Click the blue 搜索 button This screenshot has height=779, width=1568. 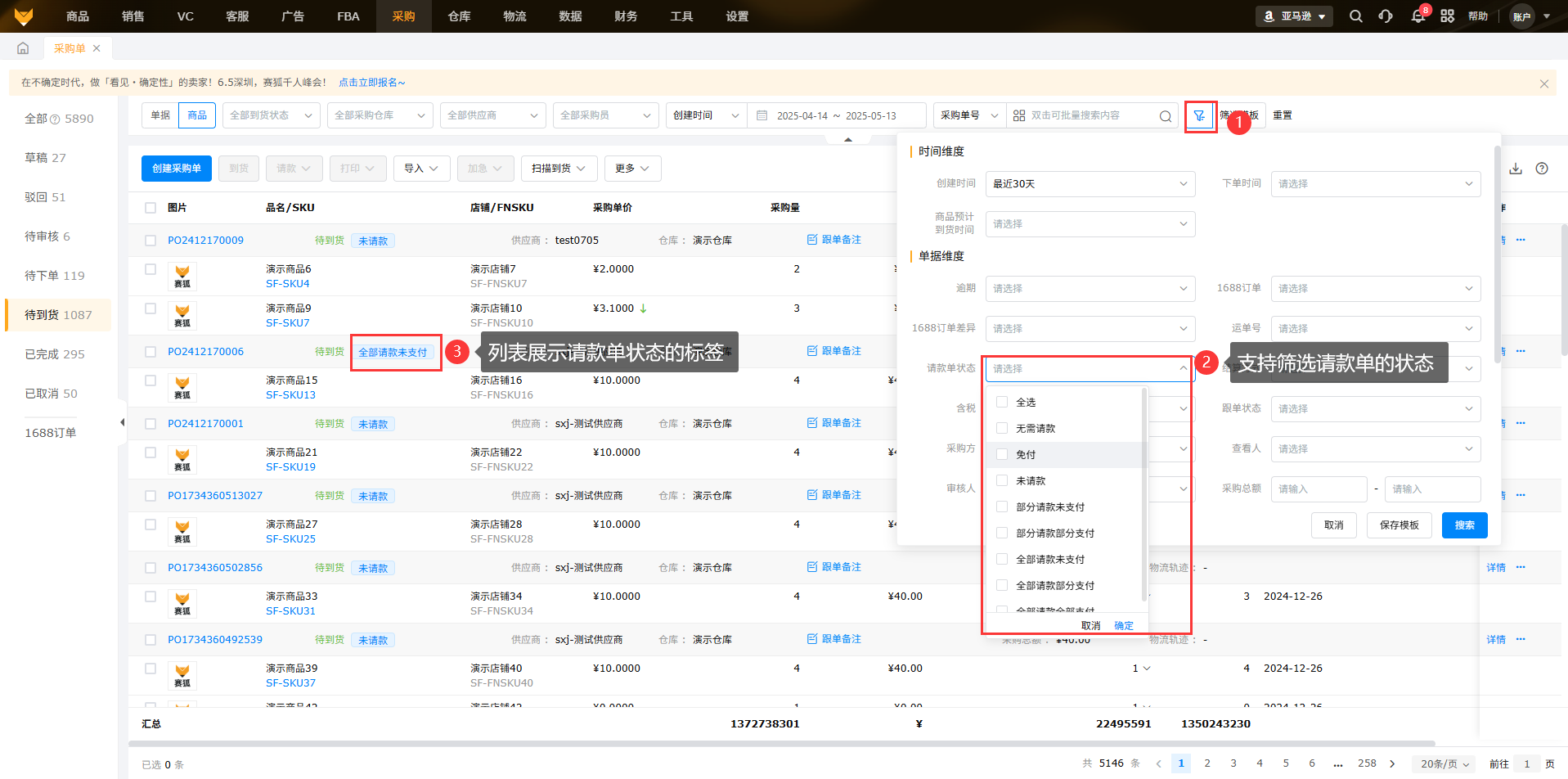(x=1464, y=525)
